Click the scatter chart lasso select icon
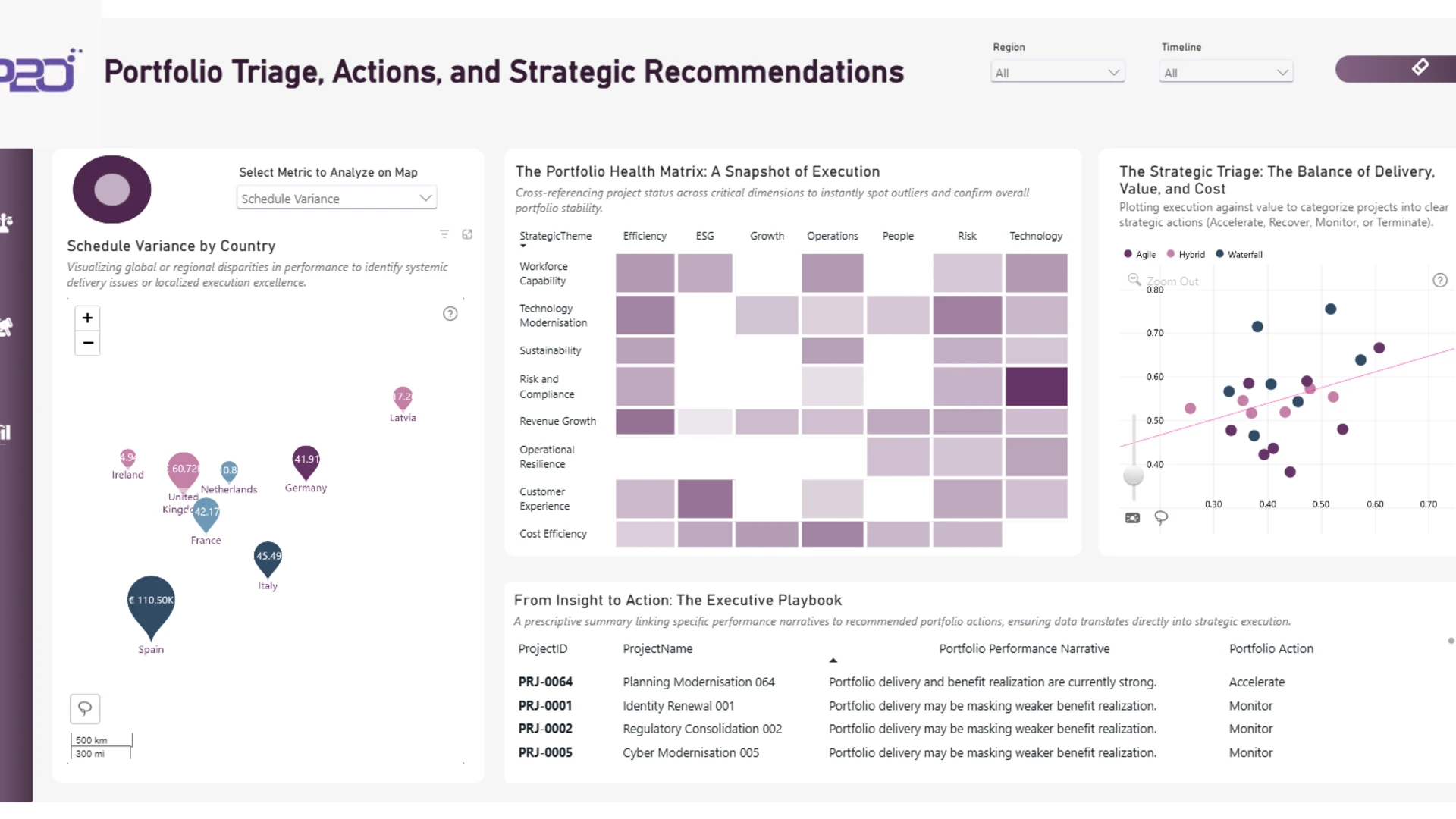Screen dimensions: 1456x819 (1161, 518)
